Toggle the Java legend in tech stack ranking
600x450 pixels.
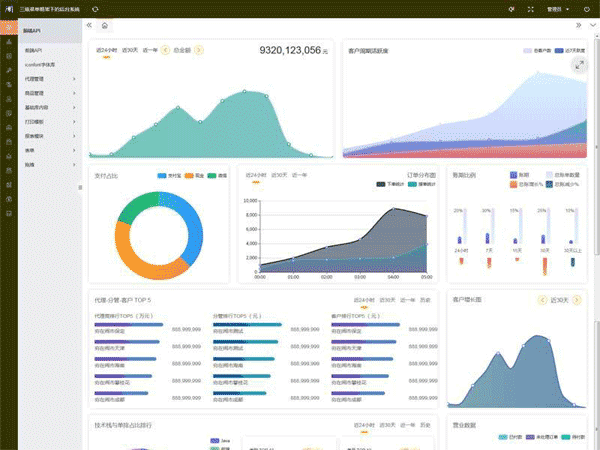[x=220, y=440]
